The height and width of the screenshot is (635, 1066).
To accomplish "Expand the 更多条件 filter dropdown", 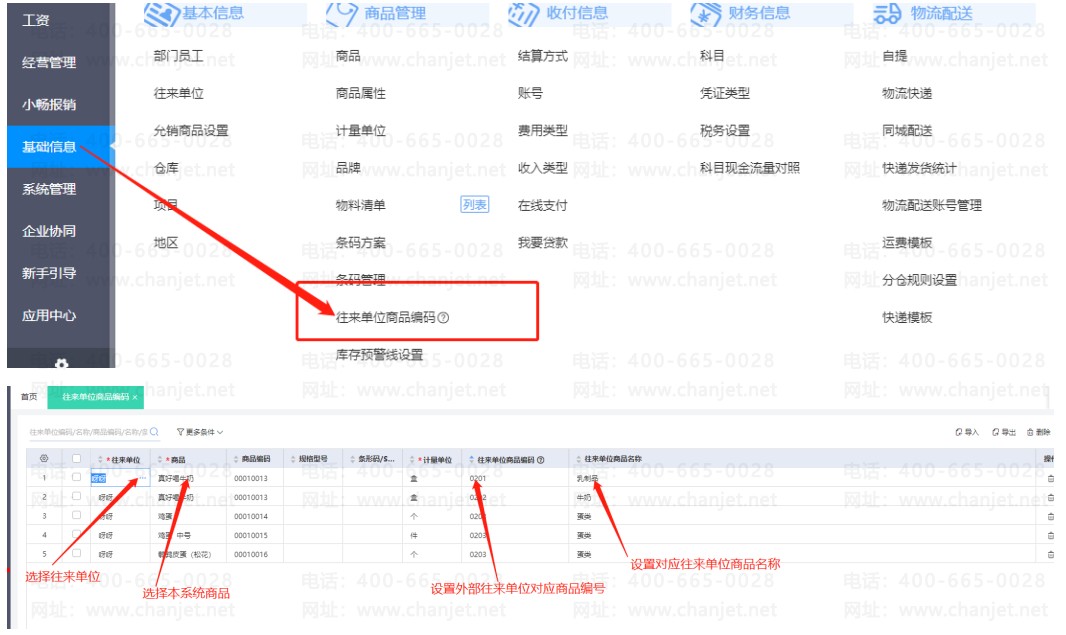I will coord(200,432).
